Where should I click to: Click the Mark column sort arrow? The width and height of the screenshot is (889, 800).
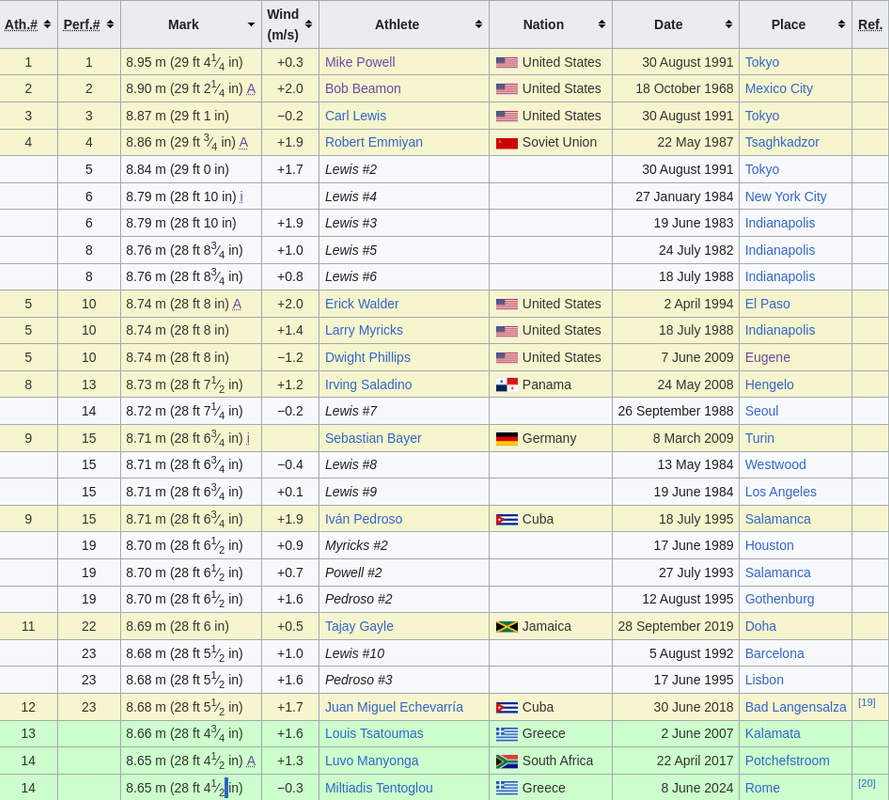251,24
